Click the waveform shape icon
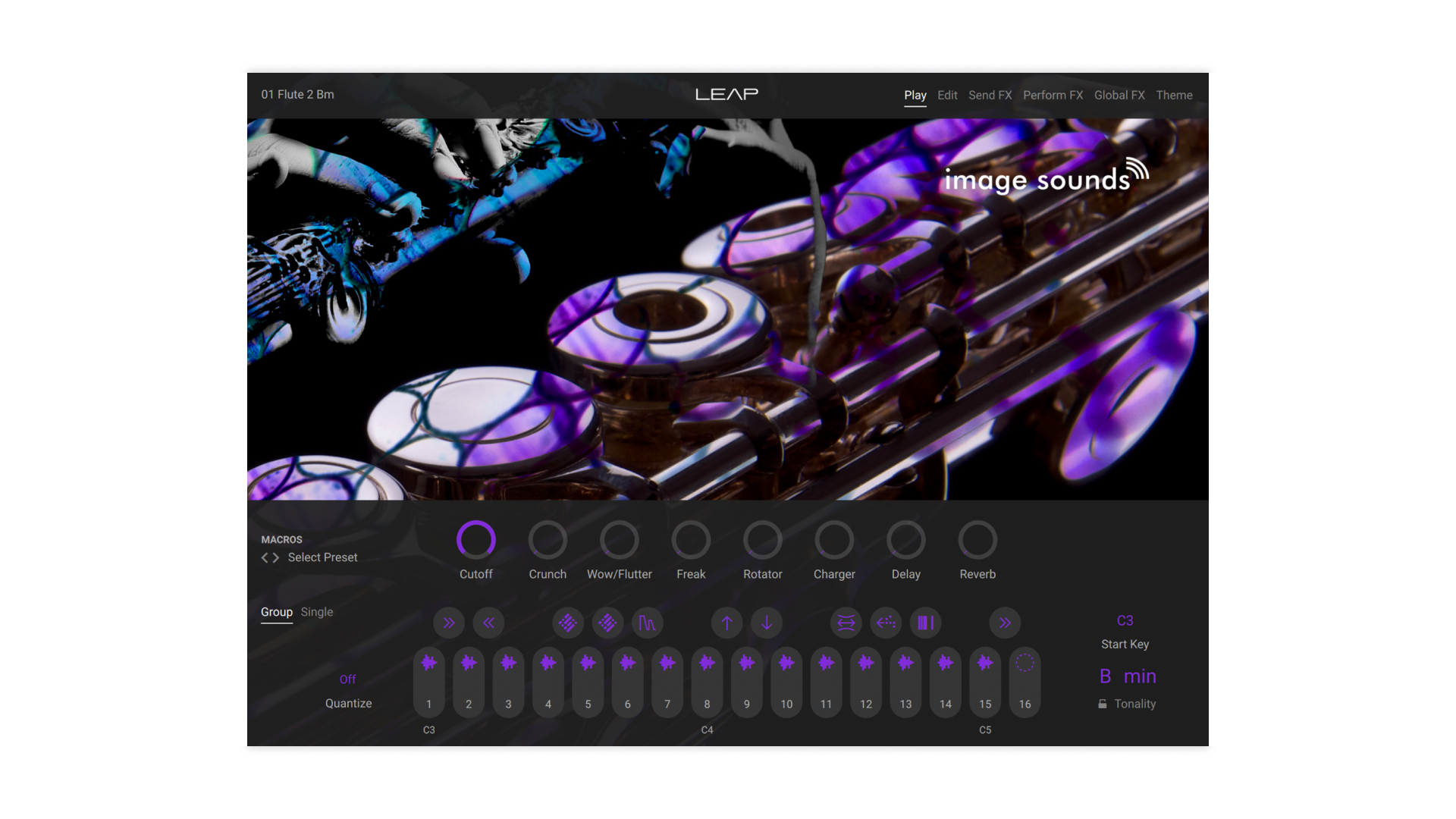 pyautogui.click(x=648, y=623)
